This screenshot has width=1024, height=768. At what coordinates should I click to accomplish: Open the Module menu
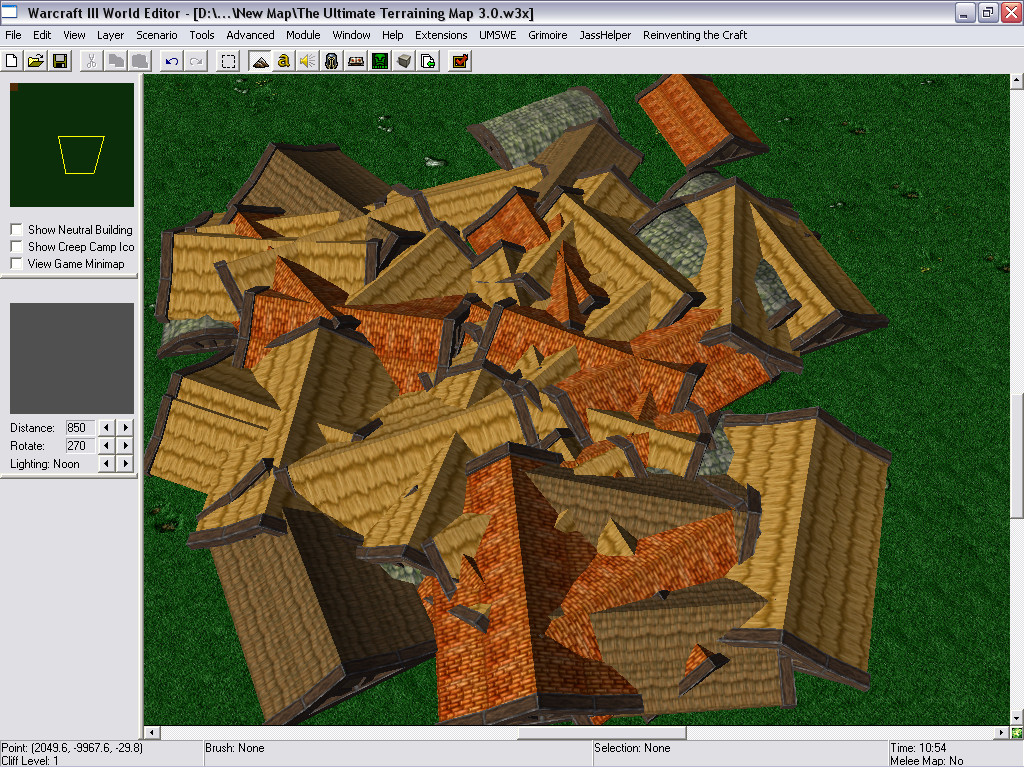click(x=303, y=35)
